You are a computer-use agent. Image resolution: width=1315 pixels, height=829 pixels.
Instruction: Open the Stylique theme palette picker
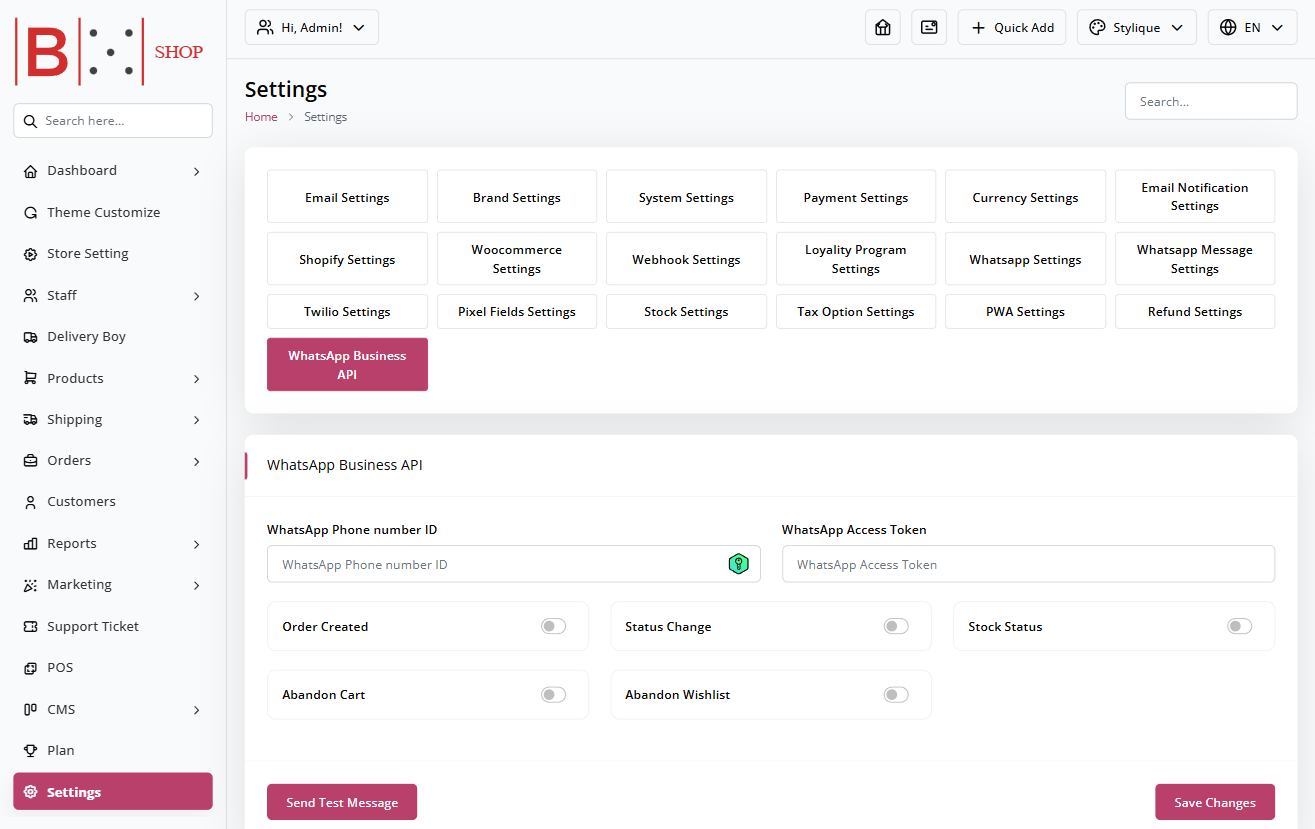[x=1136, y=27]
